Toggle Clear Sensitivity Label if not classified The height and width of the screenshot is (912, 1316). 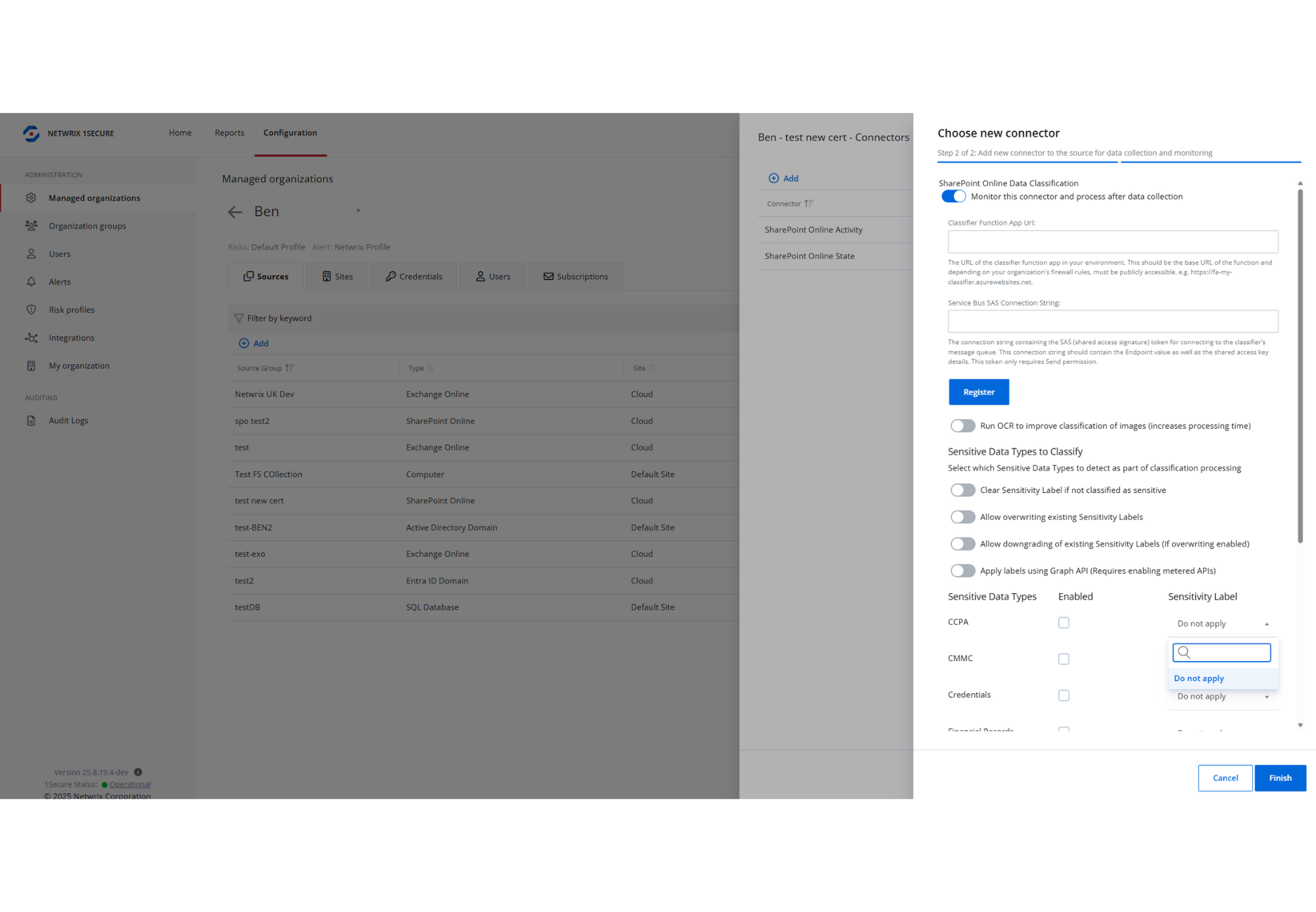point(962,490)
